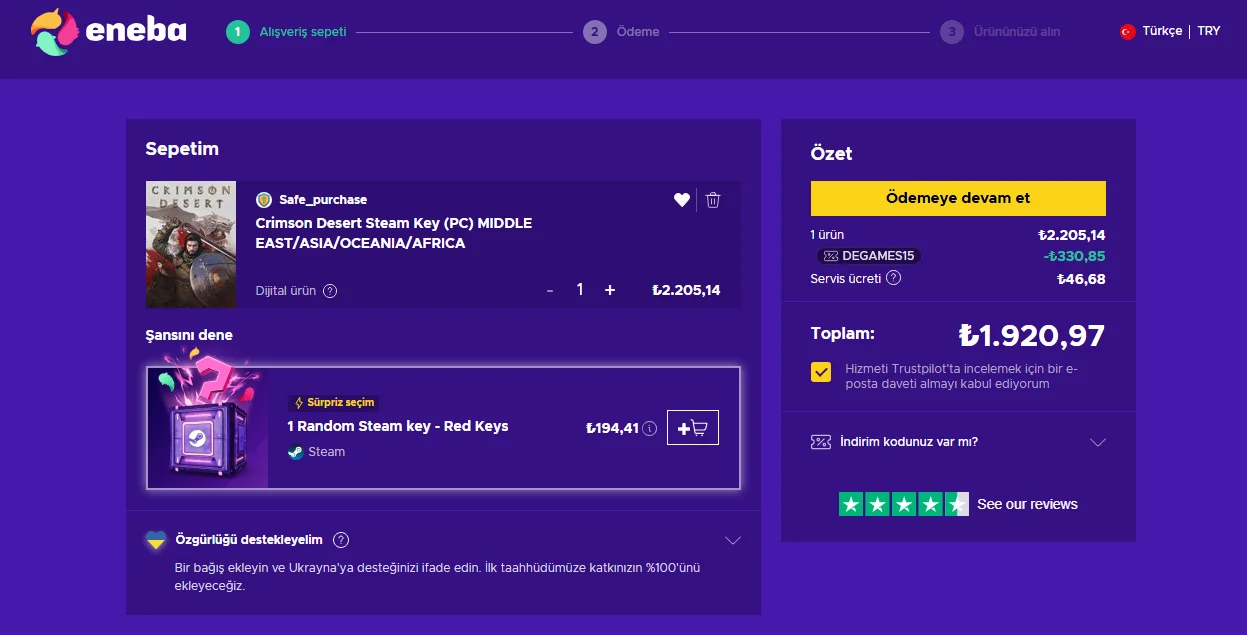The width and height of the screenshot is (1247, 635).
Task: Click the Servis ücreti value ₺46,68
Action: (1081, 279)
